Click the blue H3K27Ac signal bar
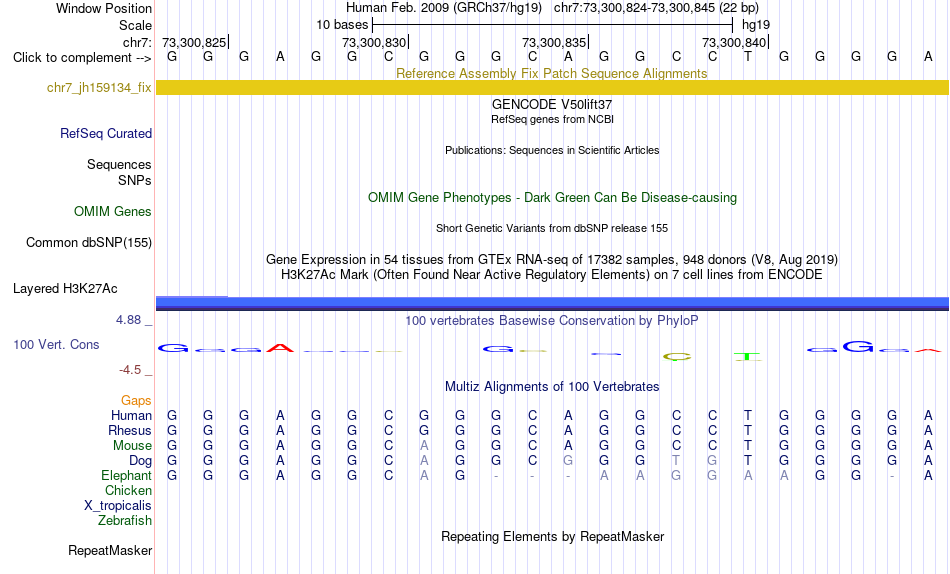 point(552,304)
